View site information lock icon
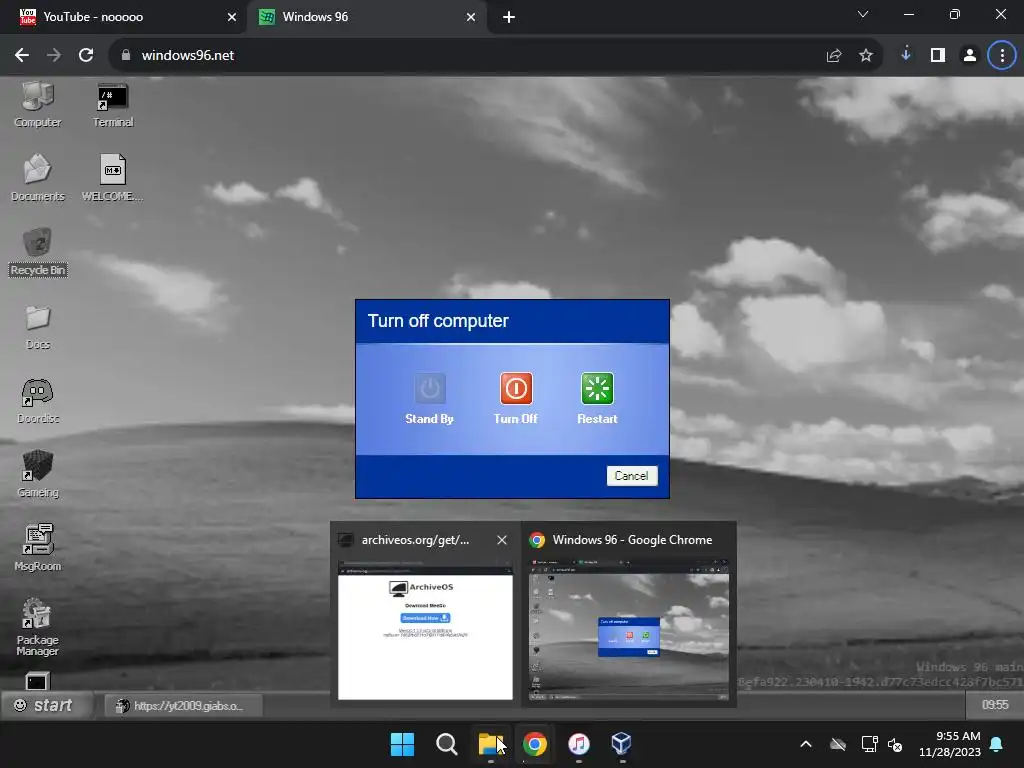1024x768 pixels. pos(126,56)
